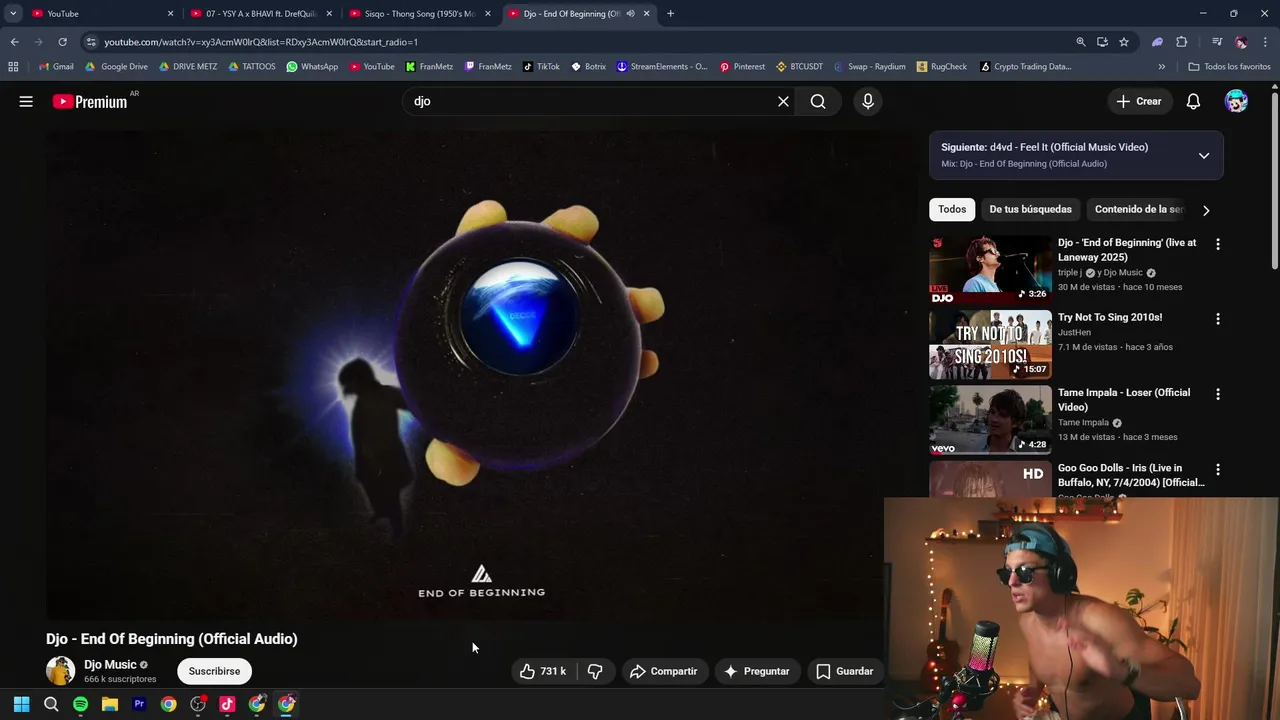Open the tab search dropdown arrow
Screen dimensions: 1280x720
12,13
